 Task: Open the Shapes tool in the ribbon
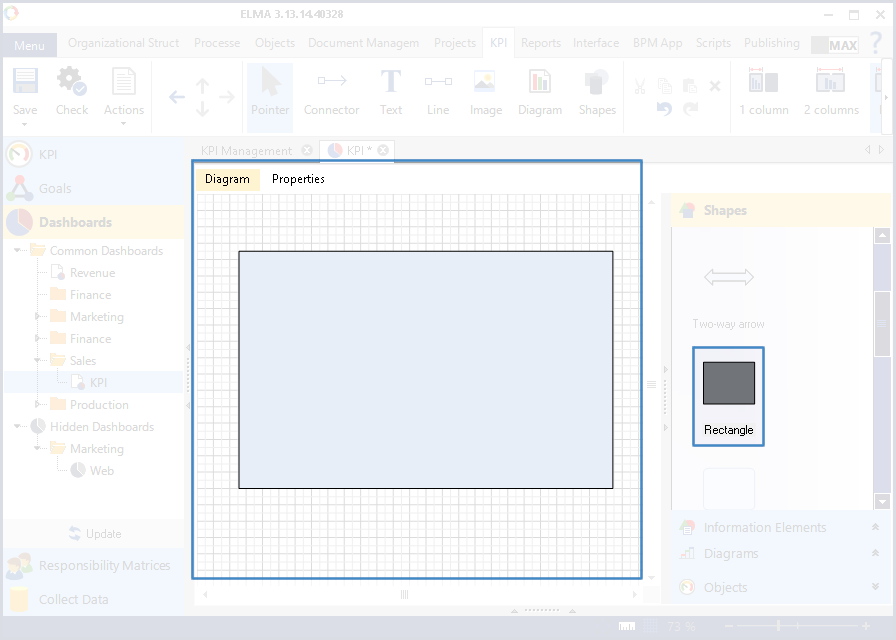tap(597, 91)
